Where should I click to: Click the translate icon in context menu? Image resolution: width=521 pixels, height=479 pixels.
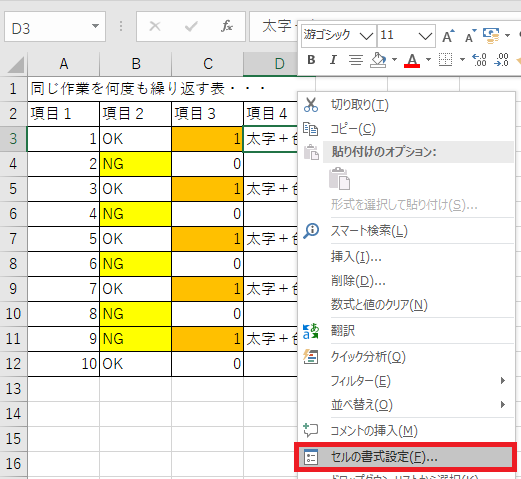pyautogui.click(x=311, y=331)
